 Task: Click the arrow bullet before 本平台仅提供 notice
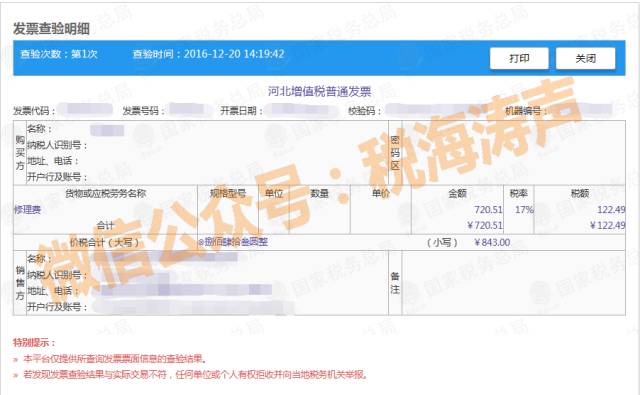point(16,359)
